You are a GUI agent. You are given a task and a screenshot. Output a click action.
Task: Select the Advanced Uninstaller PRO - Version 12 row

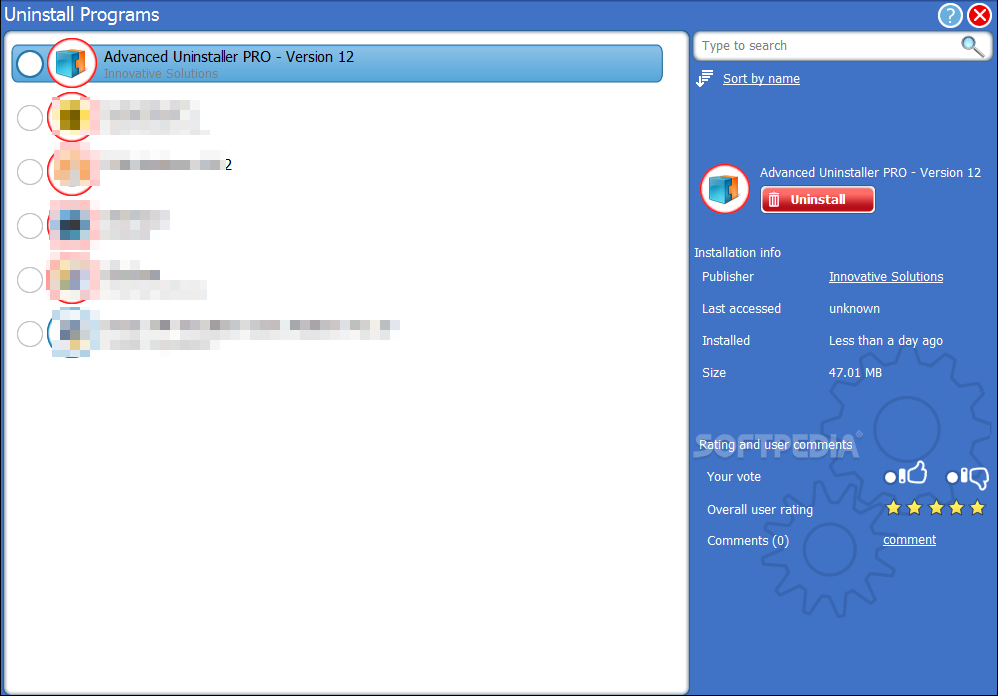pyautogui.click(x=337, y=64)
